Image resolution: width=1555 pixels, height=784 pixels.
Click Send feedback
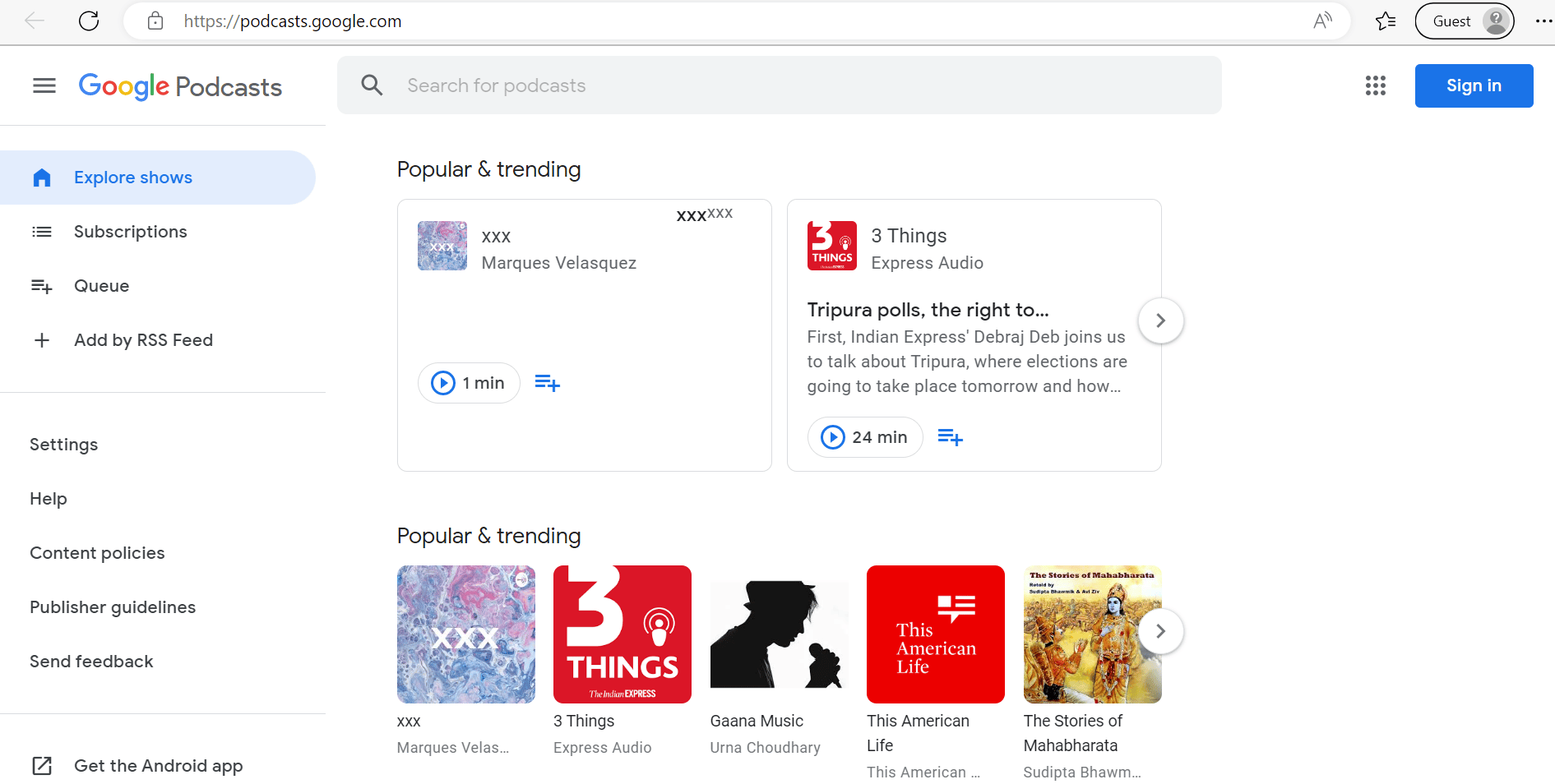(x=91, y=662)
